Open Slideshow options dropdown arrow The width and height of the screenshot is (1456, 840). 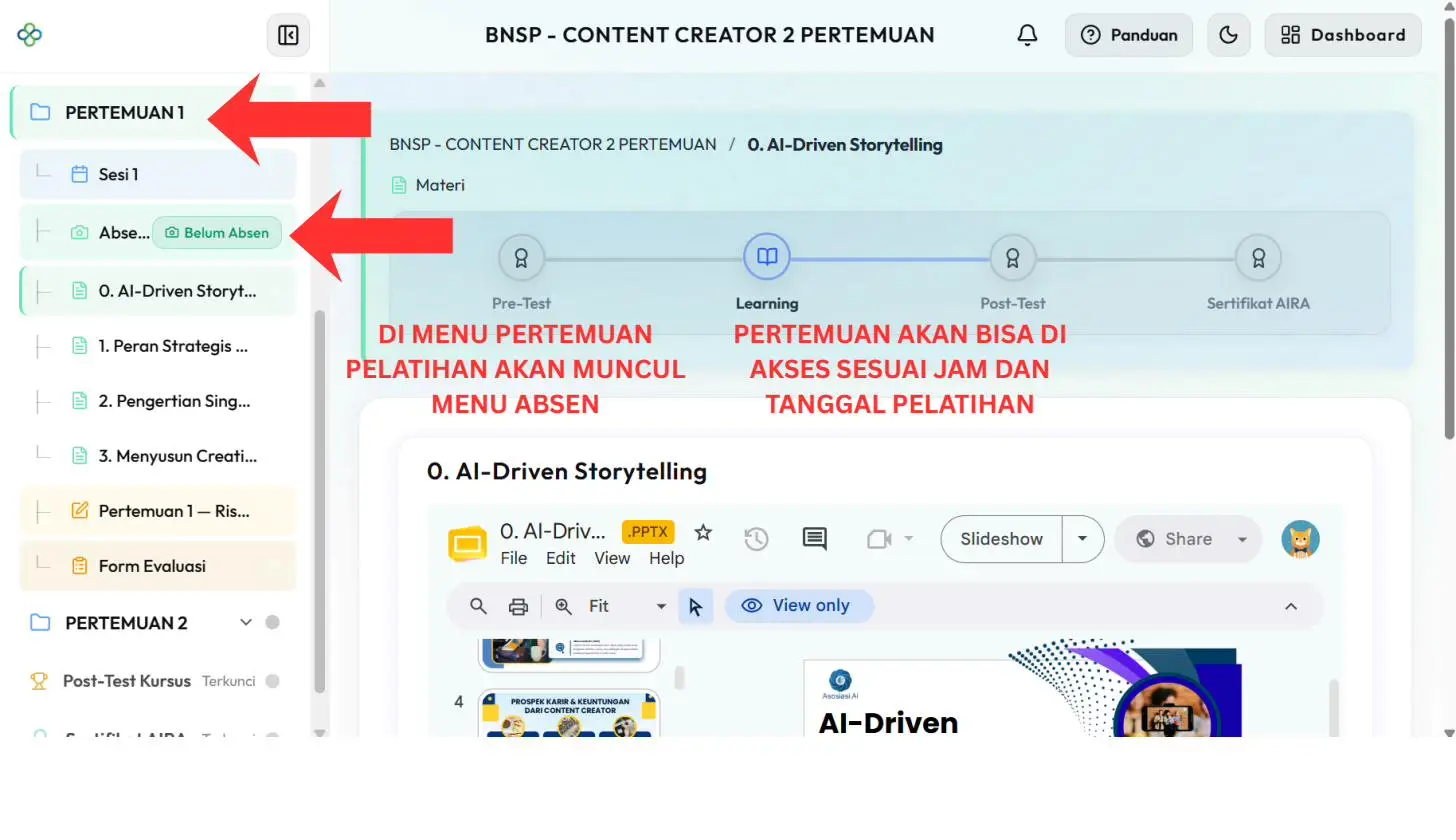1083,539
